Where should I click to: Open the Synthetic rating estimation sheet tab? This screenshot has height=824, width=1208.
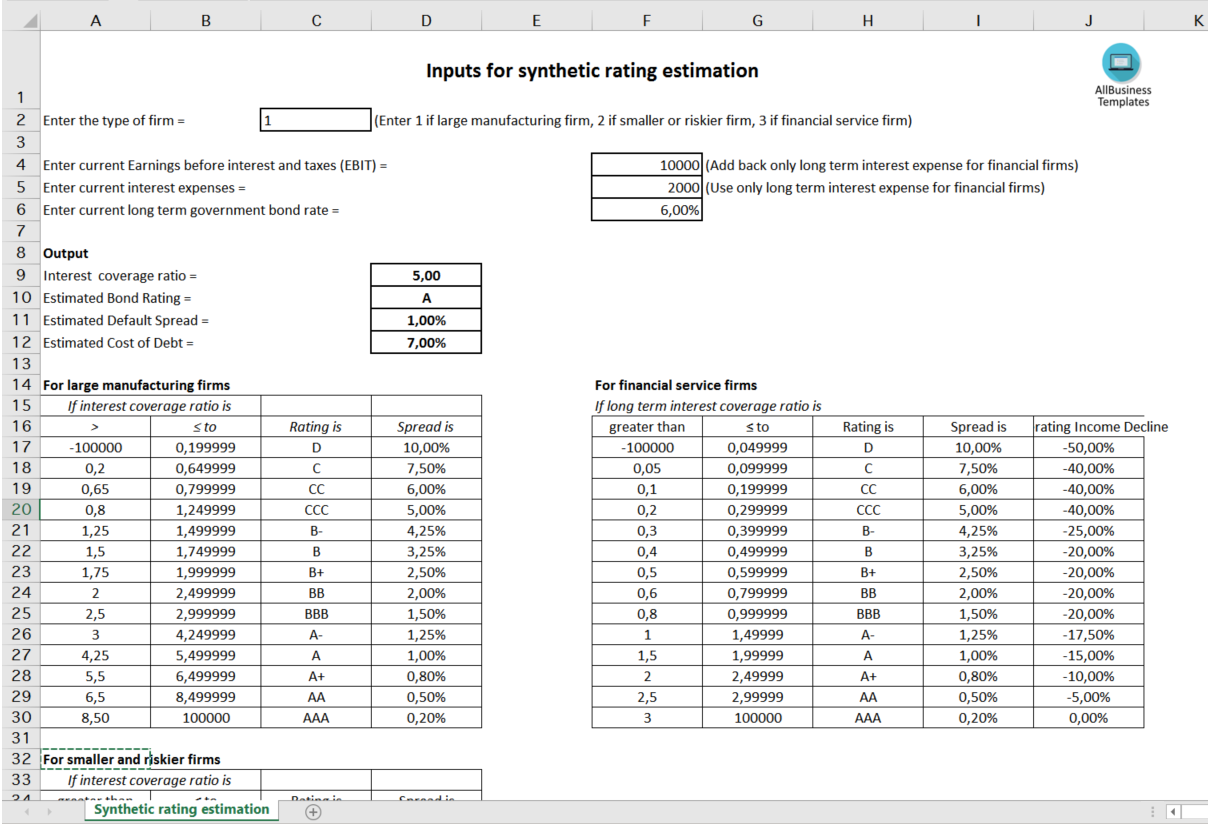coord(181,809)
